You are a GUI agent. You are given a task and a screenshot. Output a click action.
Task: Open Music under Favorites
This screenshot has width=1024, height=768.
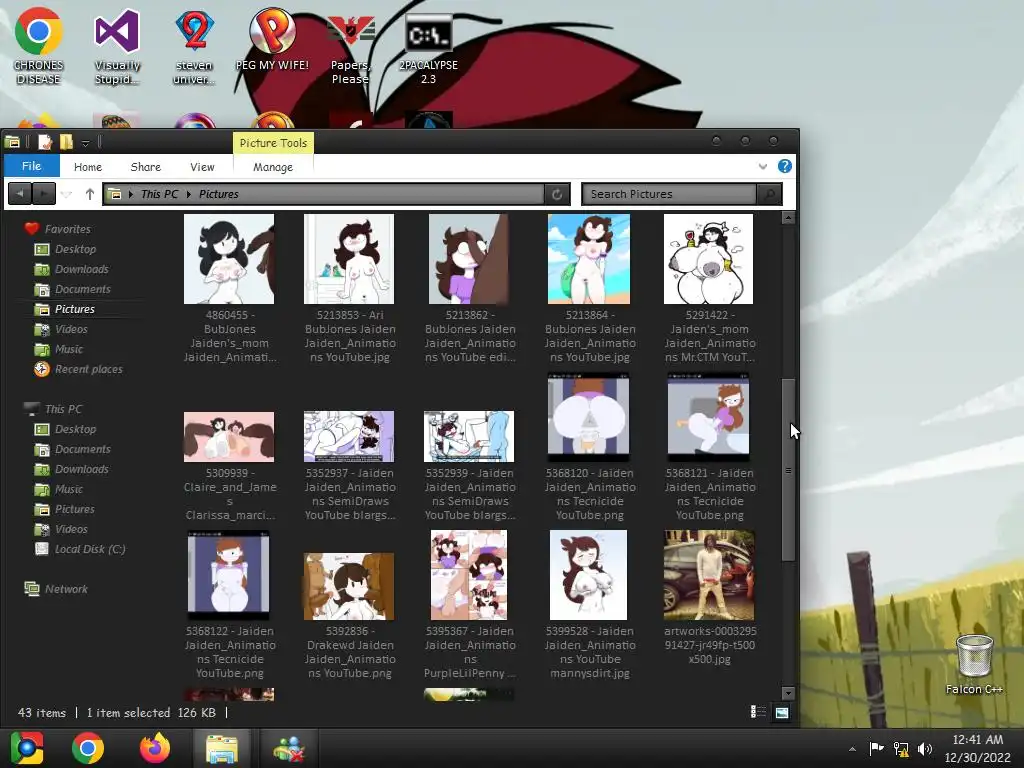[69, 349]
